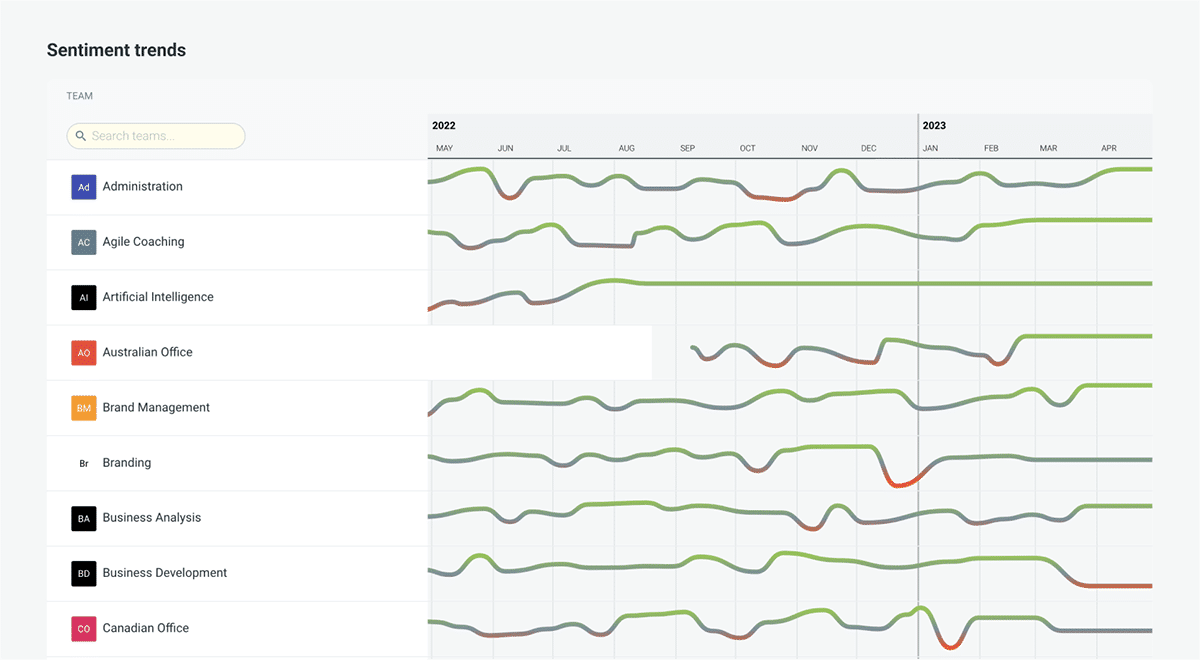
Task: Click the Business Development BD badge
Action: coord(84,573)
